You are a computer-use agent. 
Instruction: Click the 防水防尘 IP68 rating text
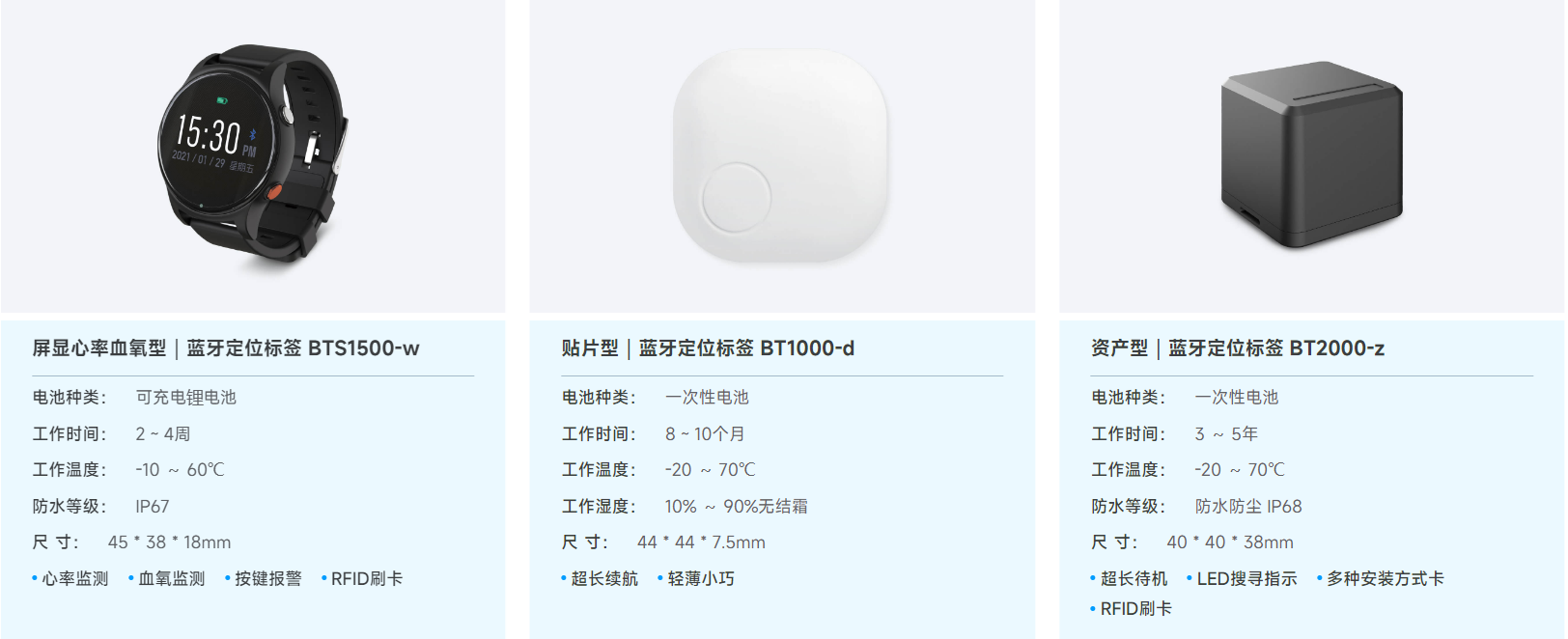pos(1248,507)
